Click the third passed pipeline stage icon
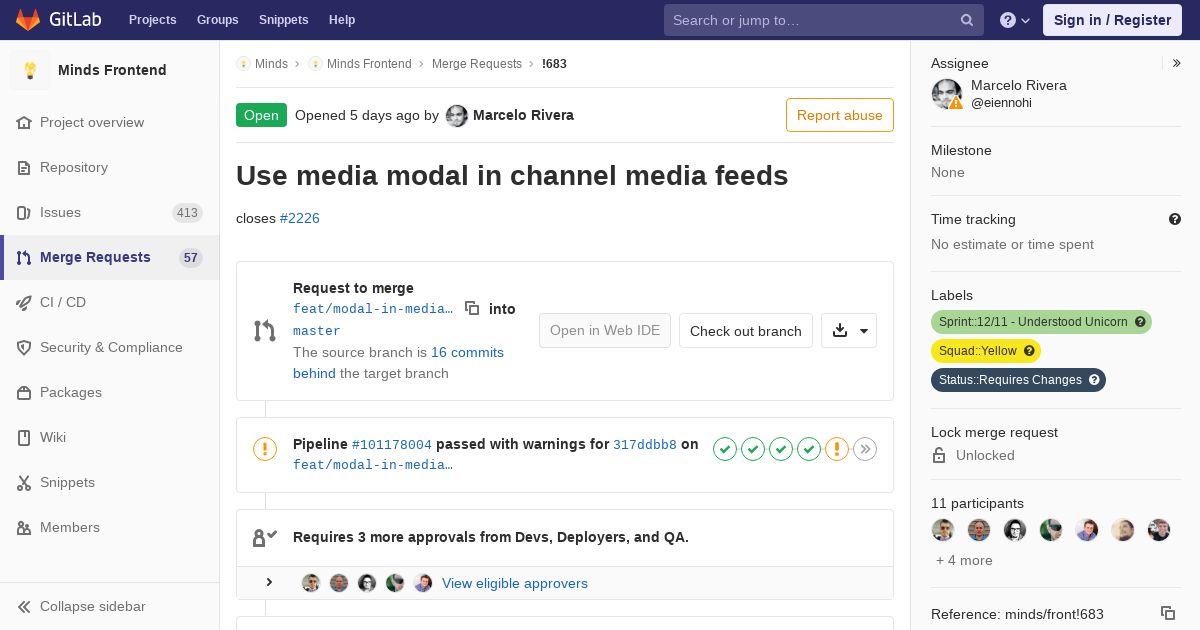 (781, 449)
